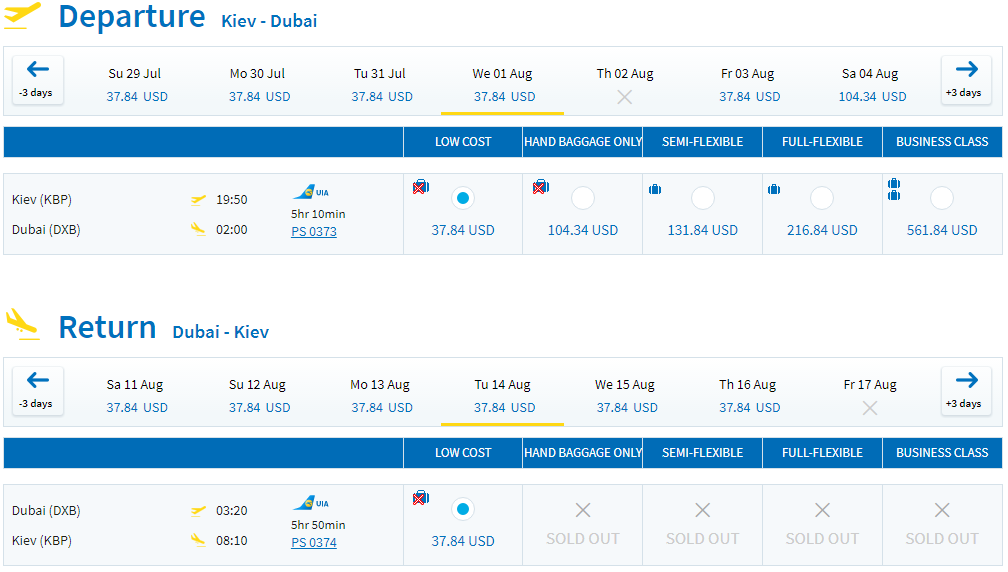Select departure Low Cost 37.84 USD fare
This screenshot has height=572, width=1008.
tap(463, 198)
